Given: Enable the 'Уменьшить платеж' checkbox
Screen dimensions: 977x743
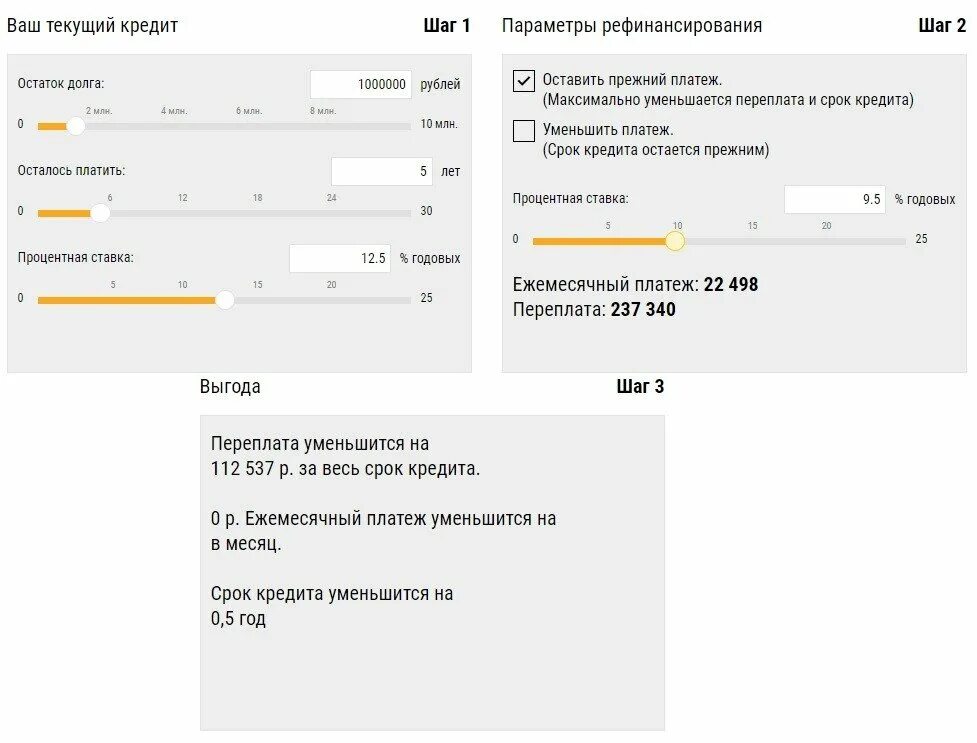Looking at the screenshot, I should pos(524,131).
